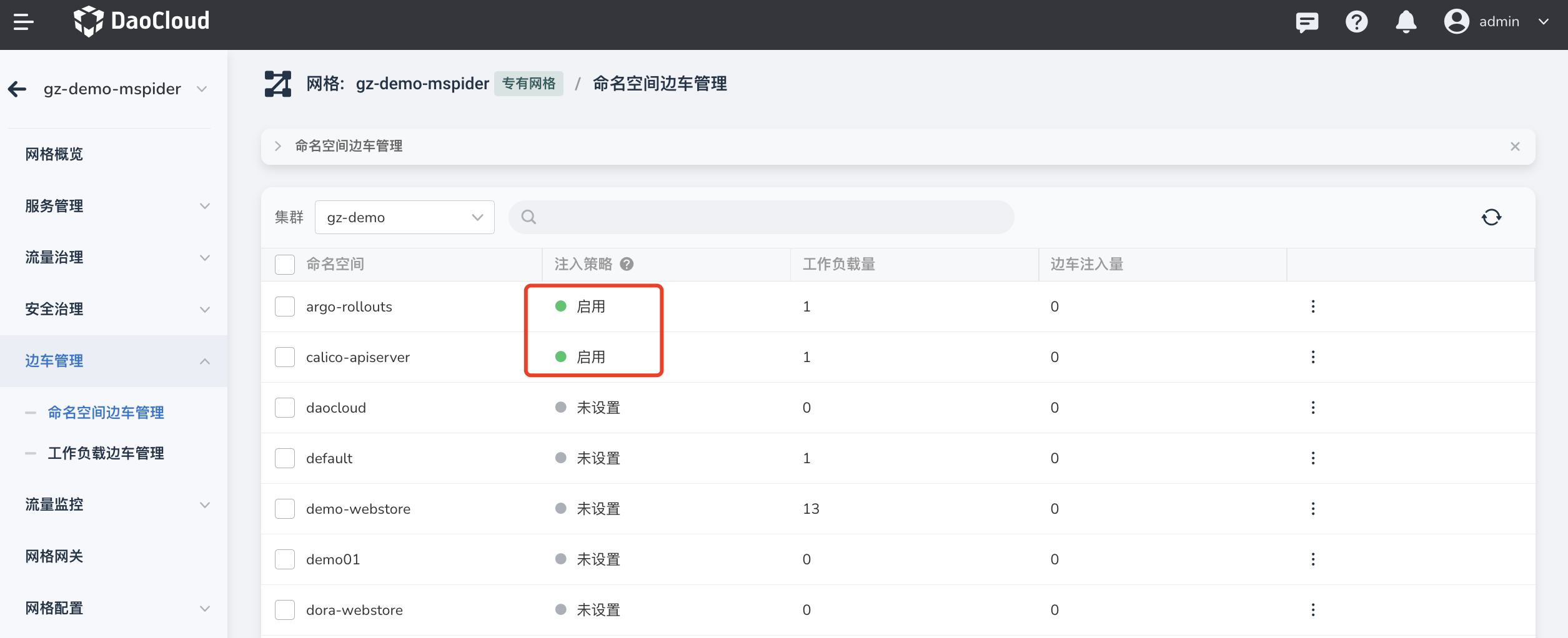The width and height of the screenshot is (1568, 638).
Task: Close the 命名空间边车管理 info banner
Action: [x=1515, y=146]
